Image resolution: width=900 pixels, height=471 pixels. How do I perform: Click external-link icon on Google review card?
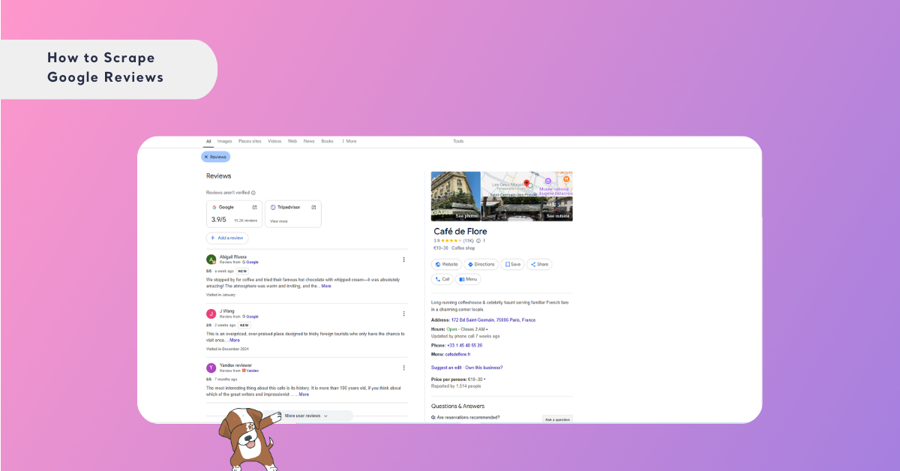[254, 207]
